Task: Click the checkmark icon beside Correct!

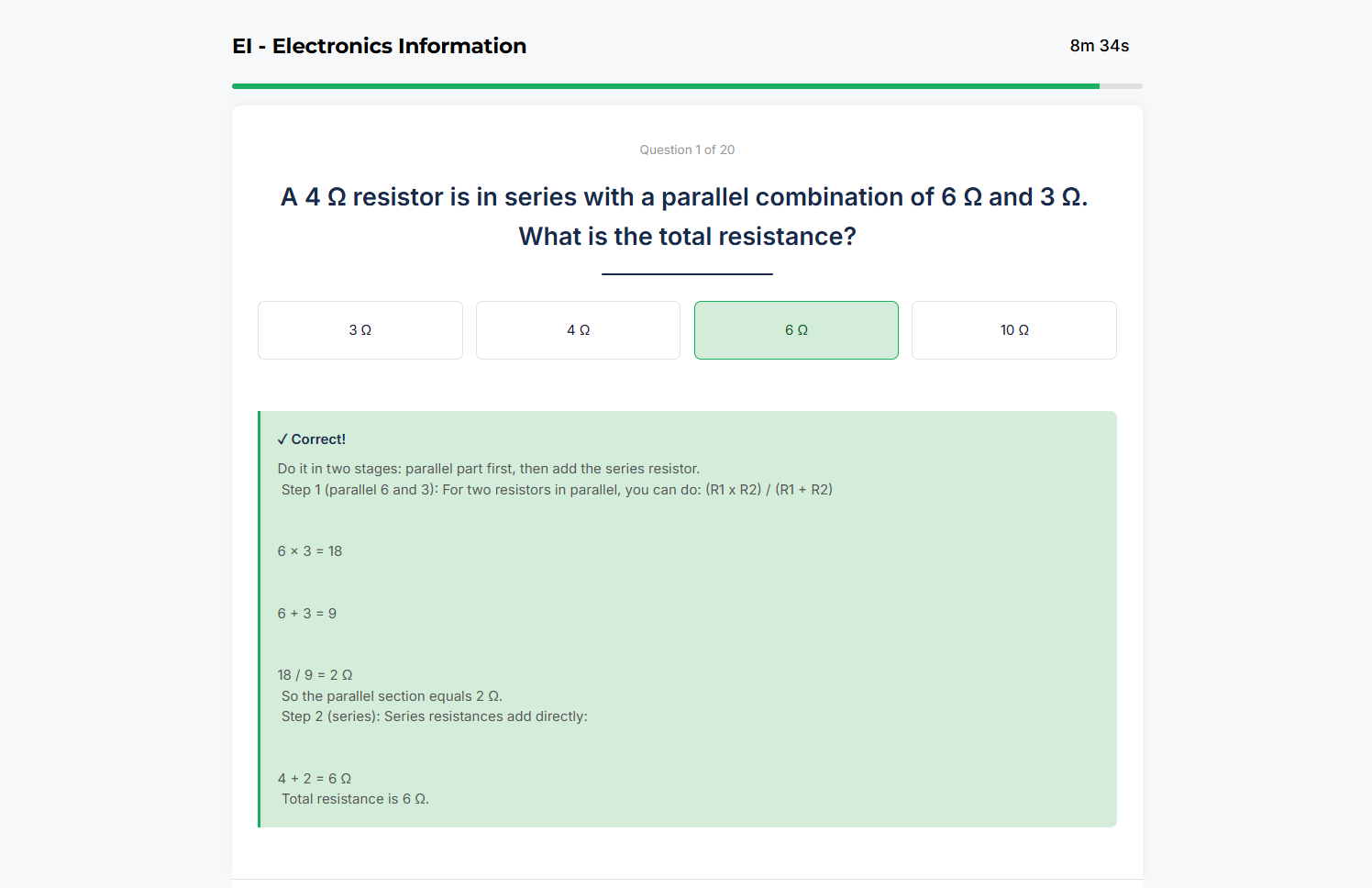Action: pyautogui.click(x=283, y=438)
